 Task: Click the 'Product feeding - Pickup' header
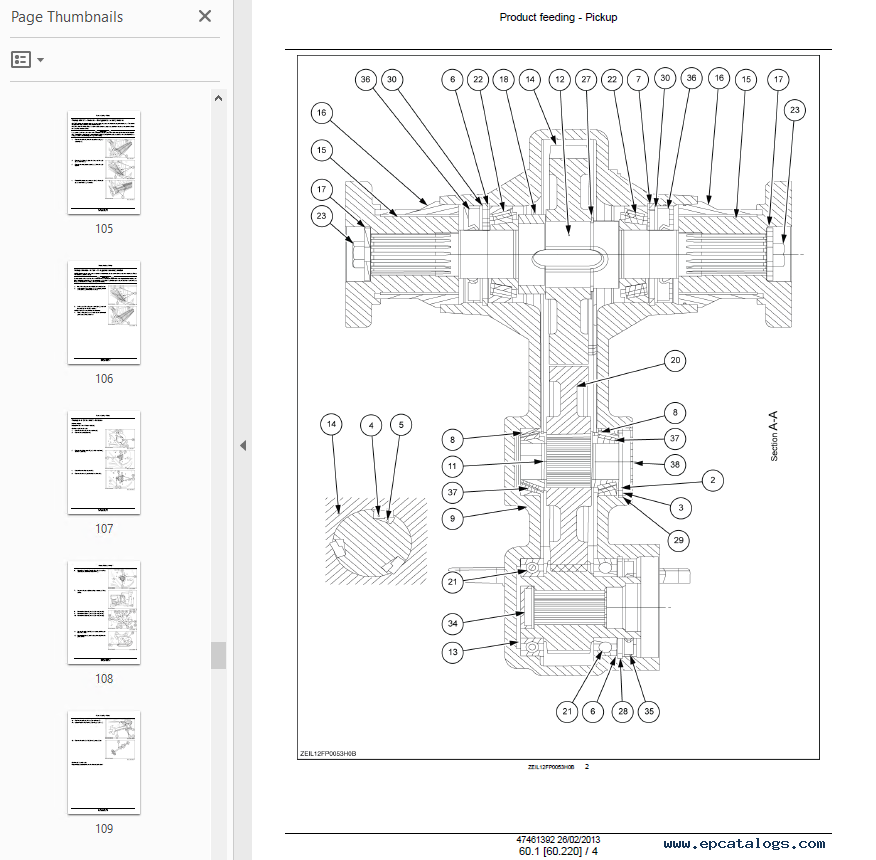[x=558, y=17]
